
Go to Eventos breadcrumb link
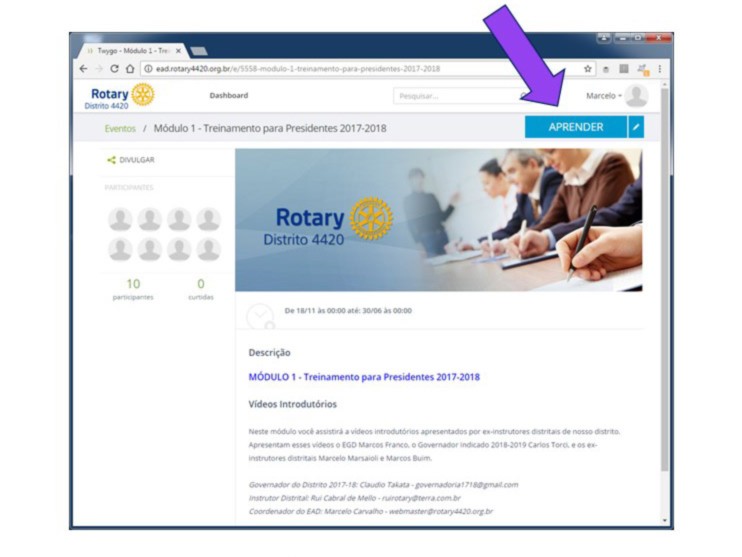click(x=120, y=128)
